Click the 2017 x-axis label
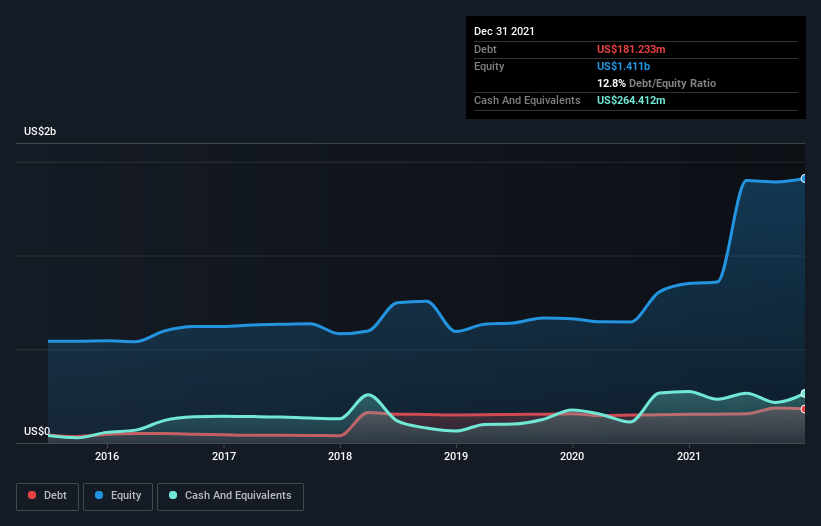 (224, 456)
